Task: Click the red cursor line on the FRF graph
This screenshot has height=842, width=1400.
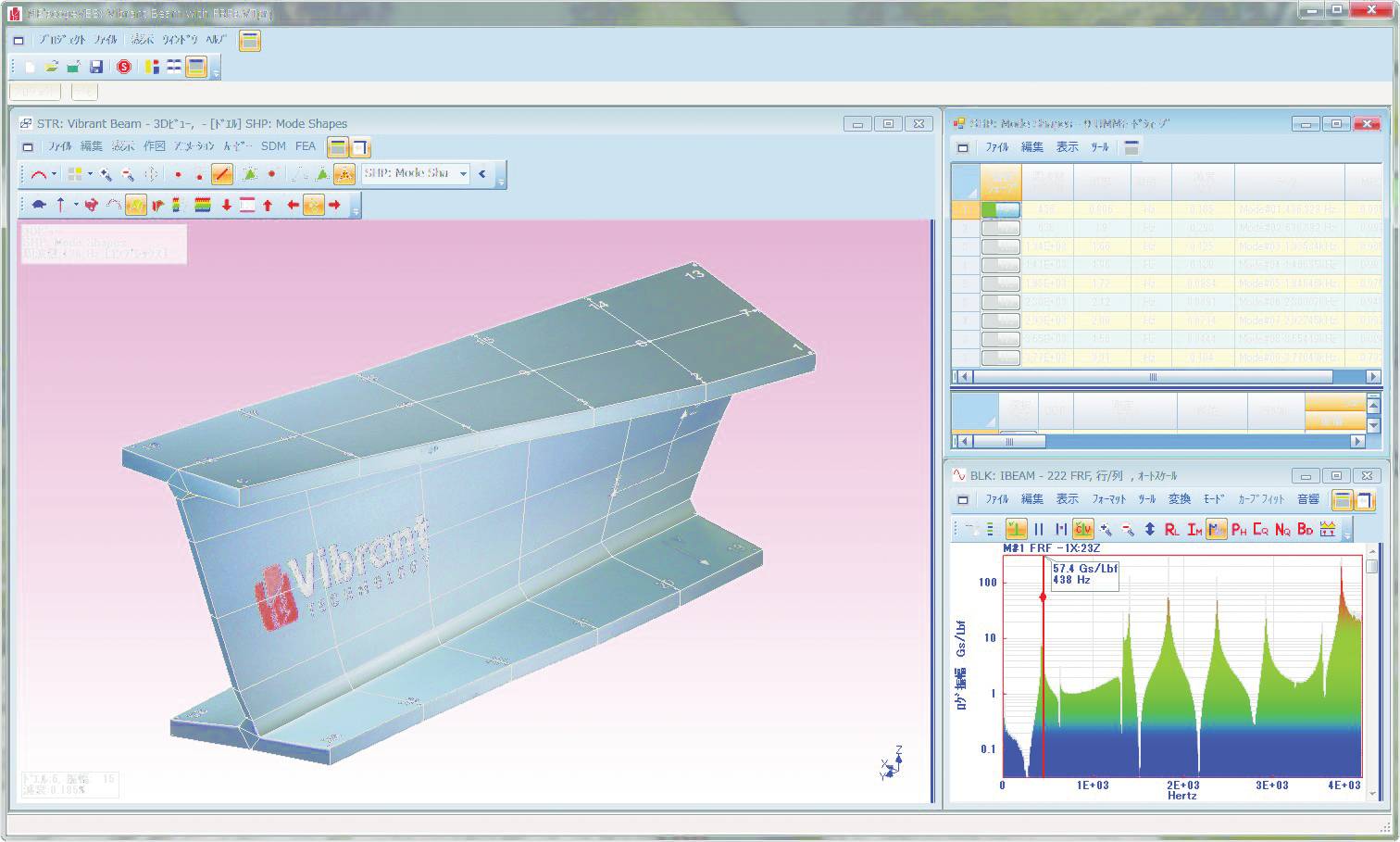Action: pyautogui.click(x=1044, y=667)
